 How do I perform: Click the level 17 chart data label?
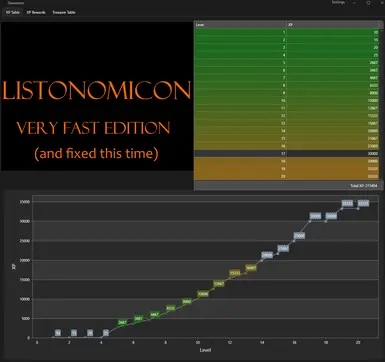click(315, 216)
